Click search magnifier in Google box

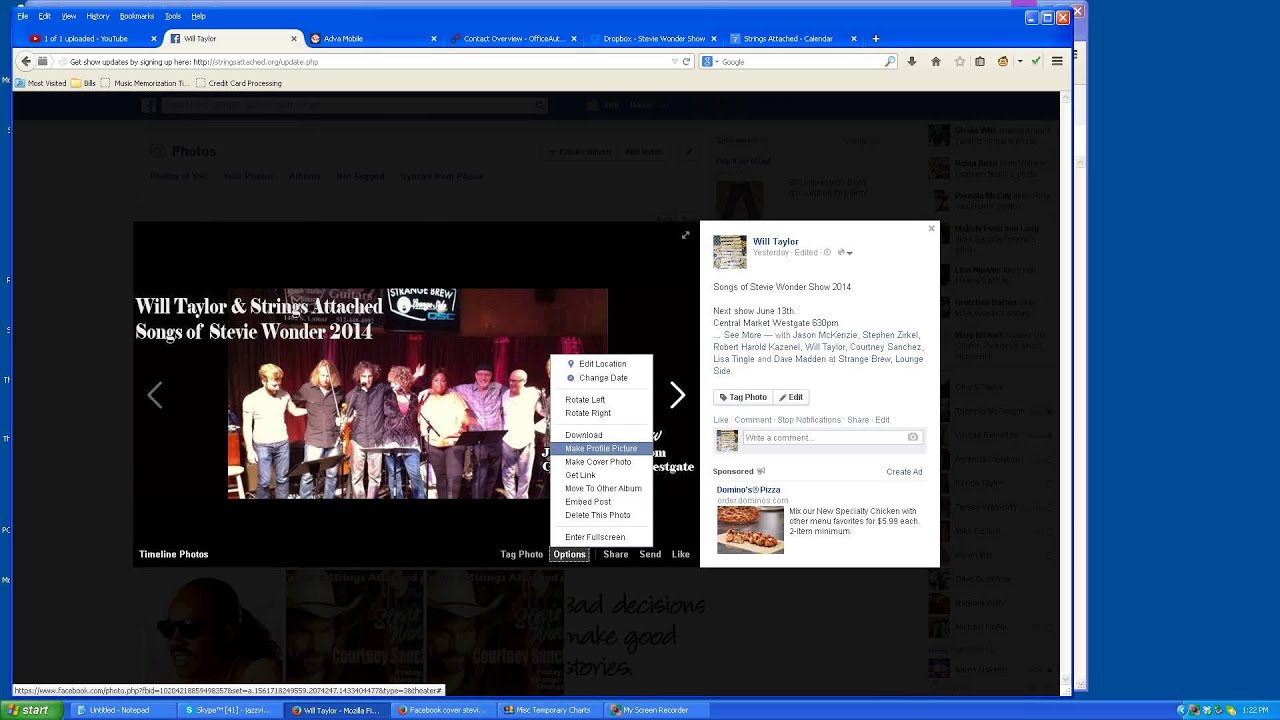[x=890, y=61]
